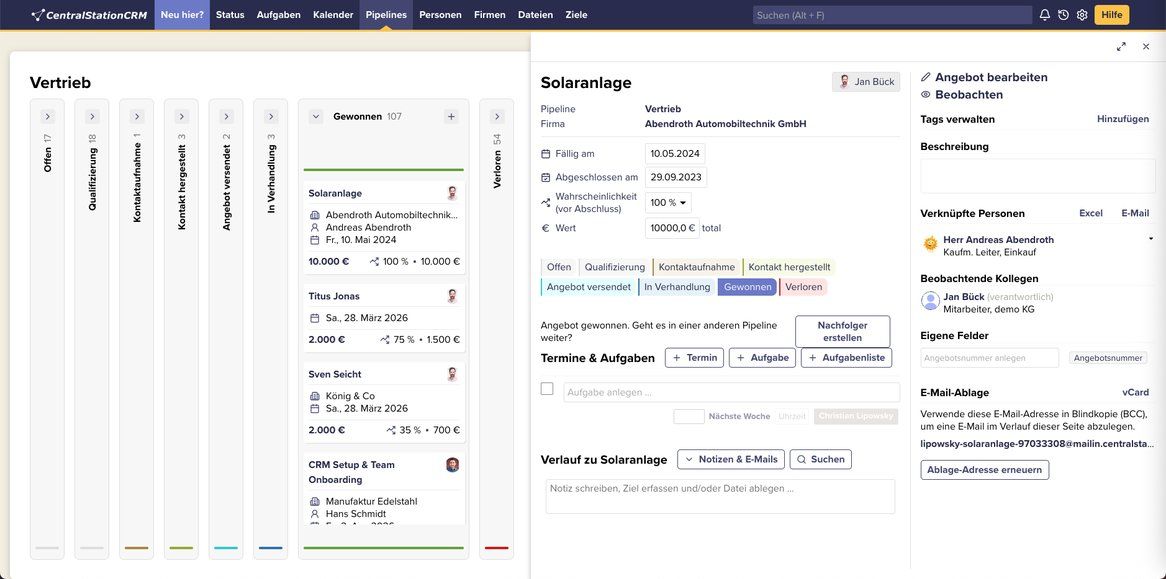Click the calendar check icon beside Abgeschlossen am
1166x579 pixels.
click(546, 178)
